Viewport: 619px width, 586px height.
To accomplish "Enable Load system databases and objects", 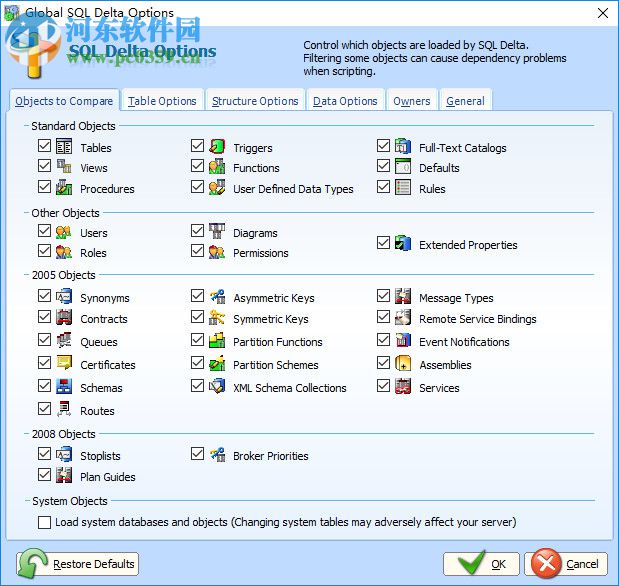I will [45, 522].
